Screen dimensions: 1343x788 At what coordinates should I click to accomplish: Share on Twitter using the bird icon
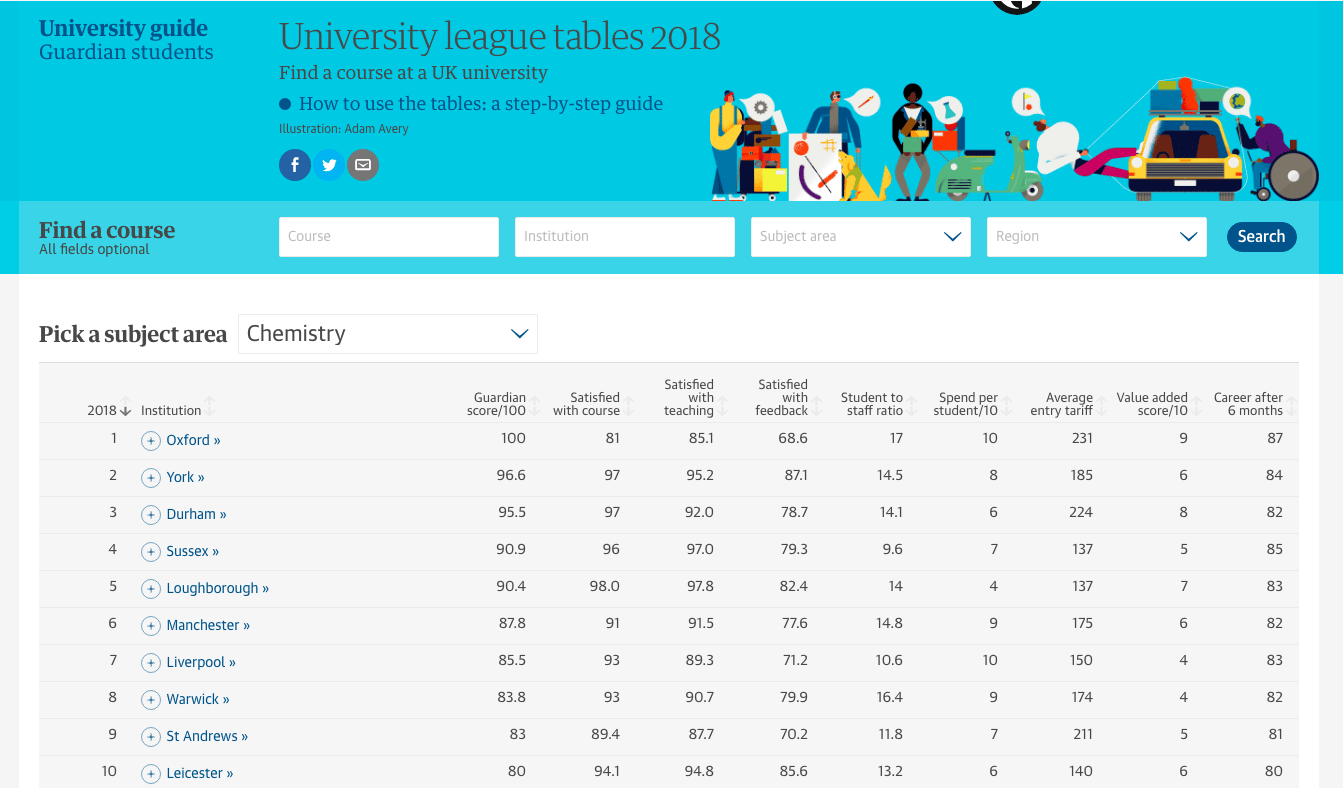click(329, 165)
